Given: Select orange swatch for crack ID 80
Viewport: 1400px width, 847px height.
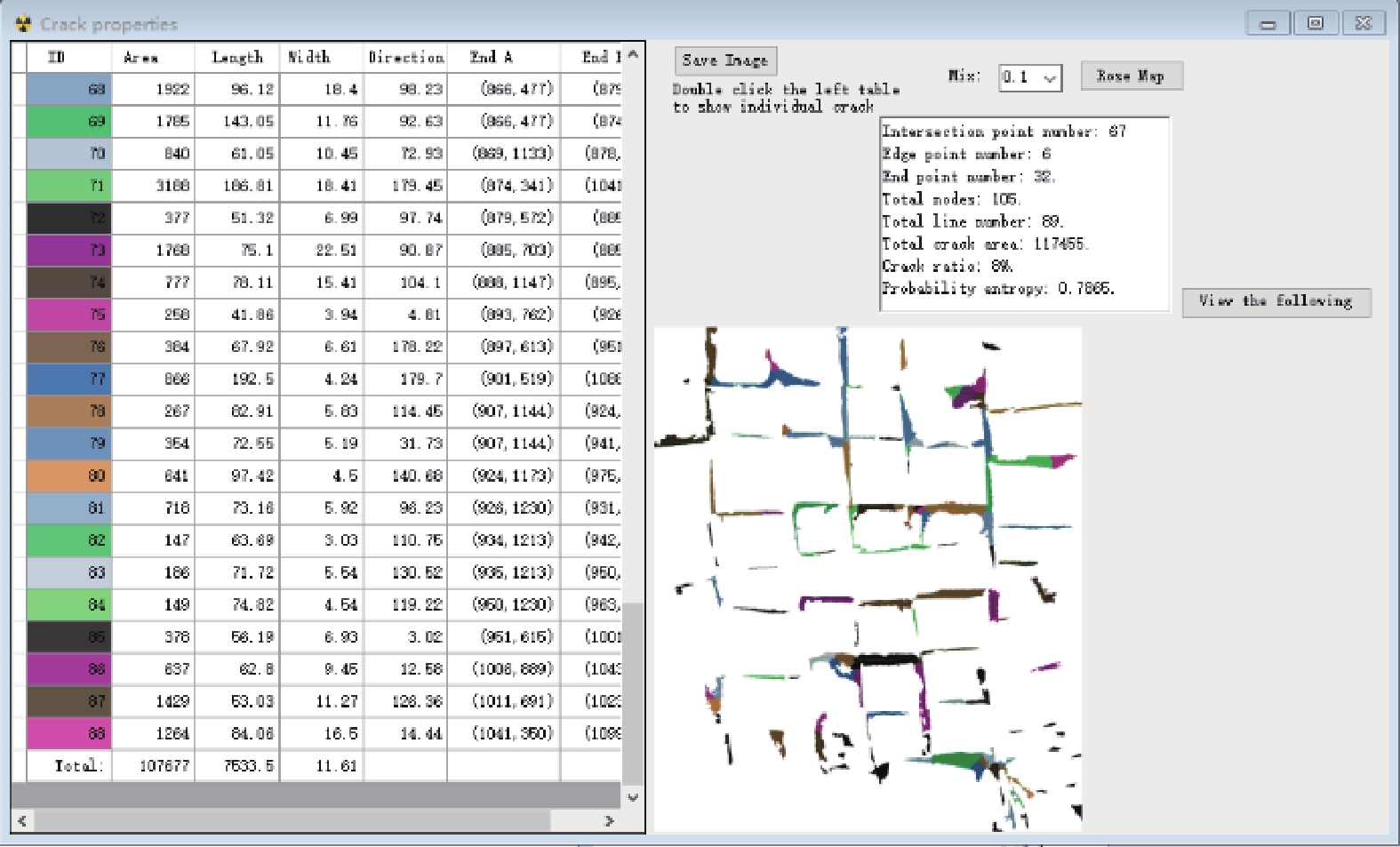Looking at the screenshot, I should coord(69,475).
